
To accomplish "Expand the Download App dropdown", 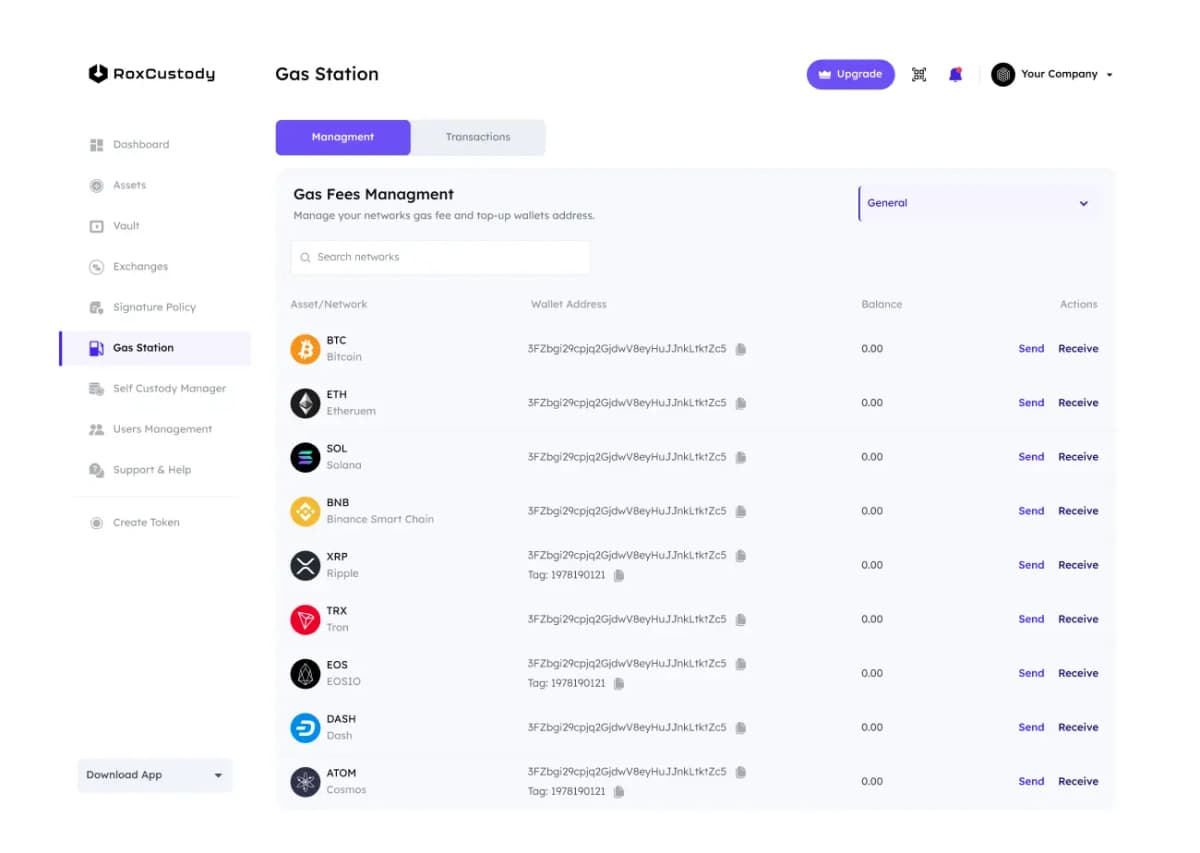I will 155,775.
